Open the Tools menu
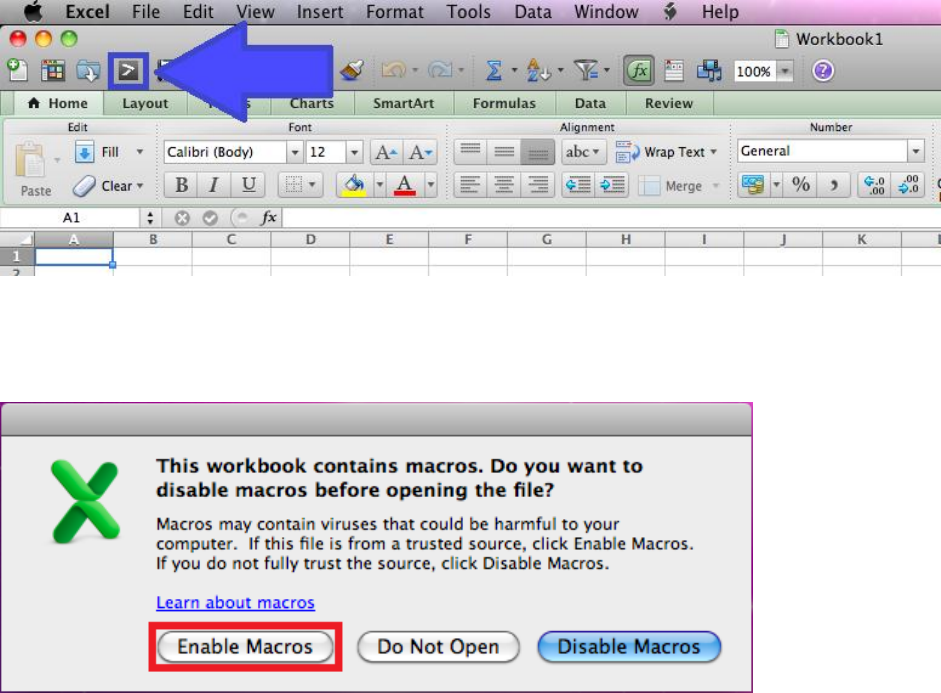This screenshot has width=941, height=693. (x=468, y=12)
